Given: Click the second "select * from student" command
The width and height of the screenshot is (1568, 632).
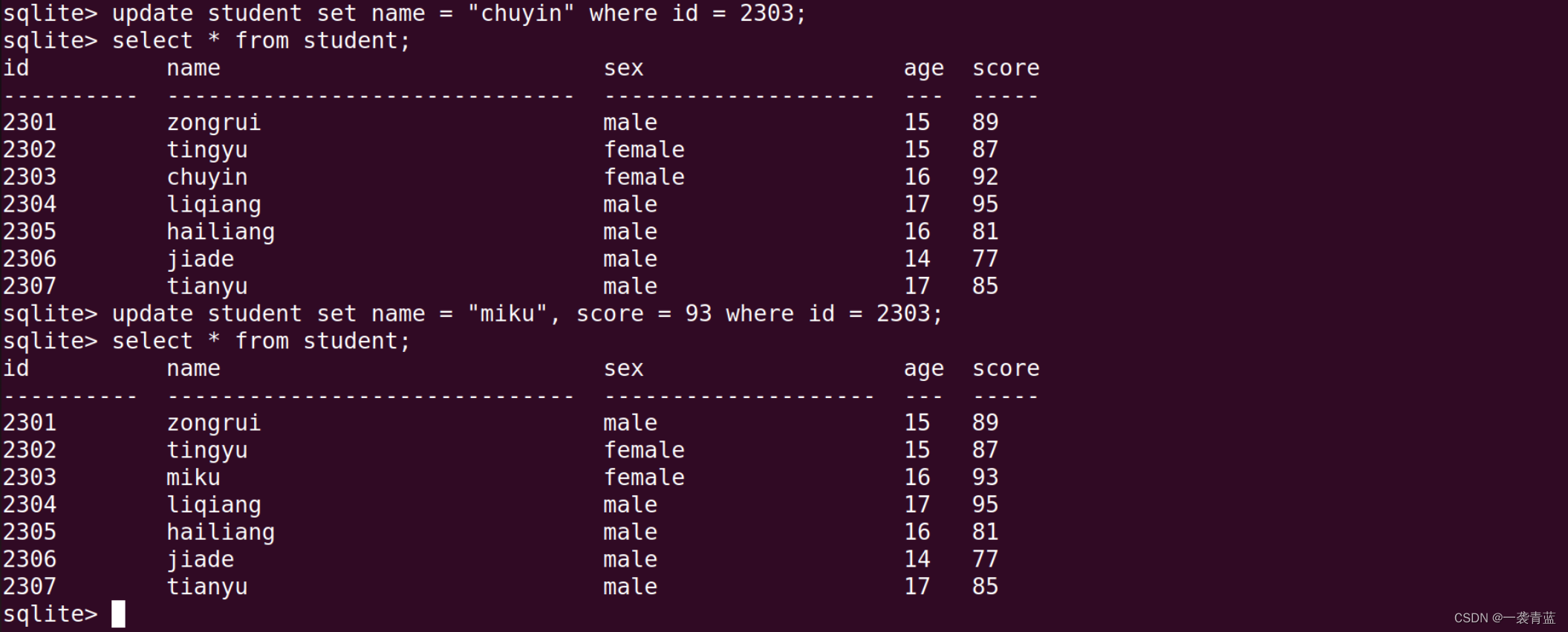Looking at the screenshot, I should click(x=261, y=342).
